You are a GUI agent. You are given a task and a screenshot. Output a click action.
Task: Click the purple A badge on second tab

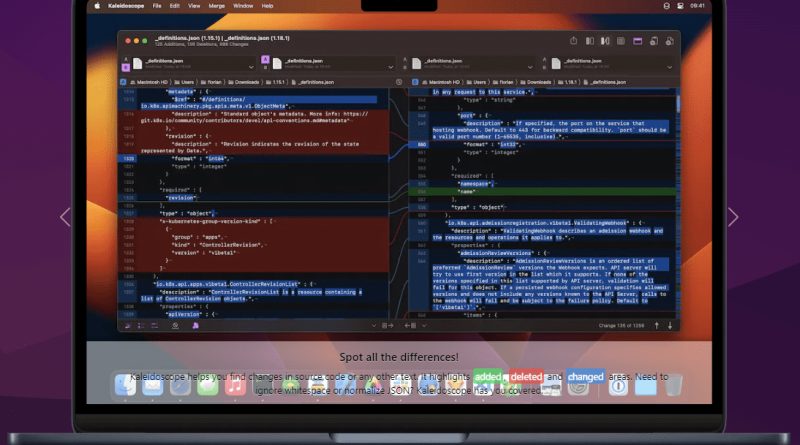pyautogui.click(x=265, y=60)
